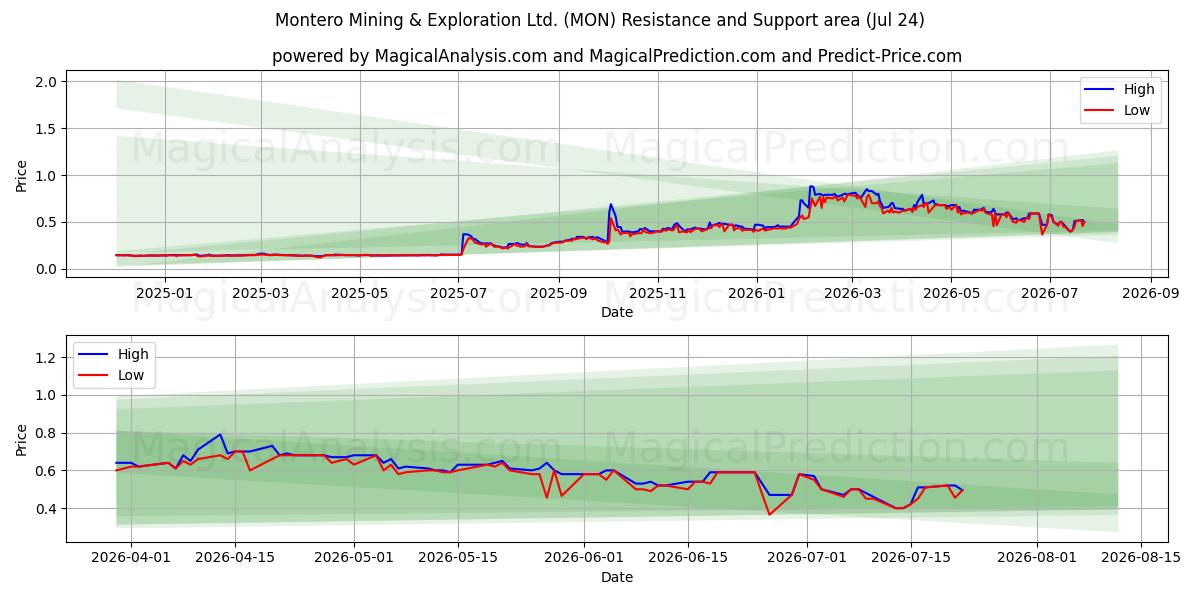
Task: Click the 'Date' axis label under top chart
Action: tap(617, 312)
